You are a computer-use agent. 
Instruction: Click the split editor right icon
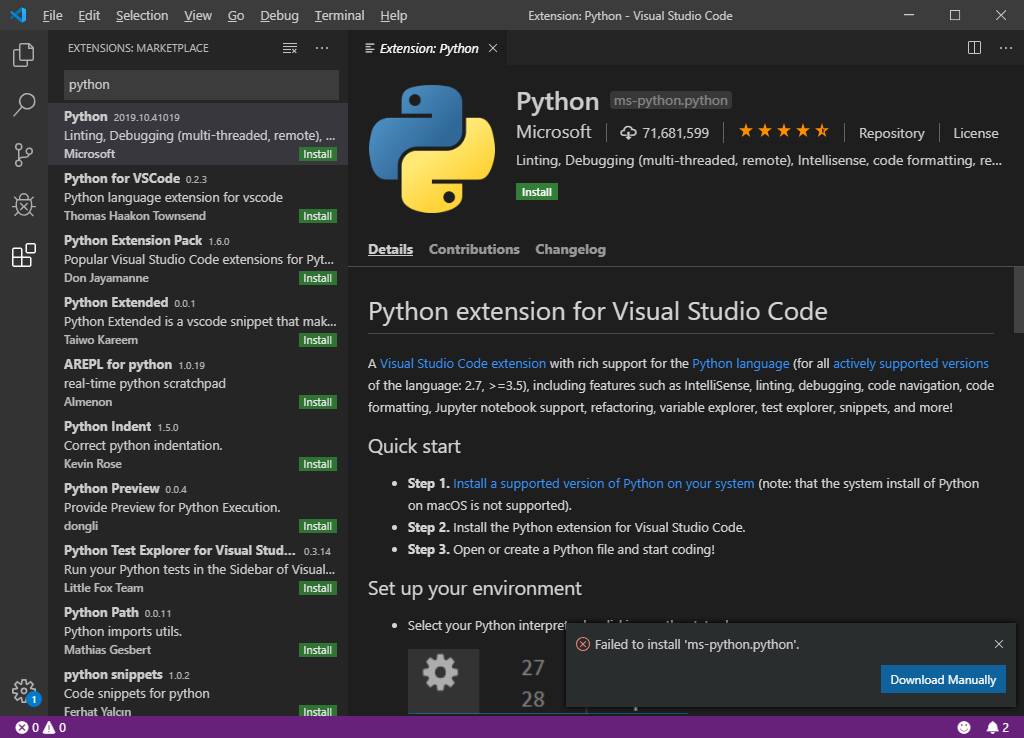point(974,48)
